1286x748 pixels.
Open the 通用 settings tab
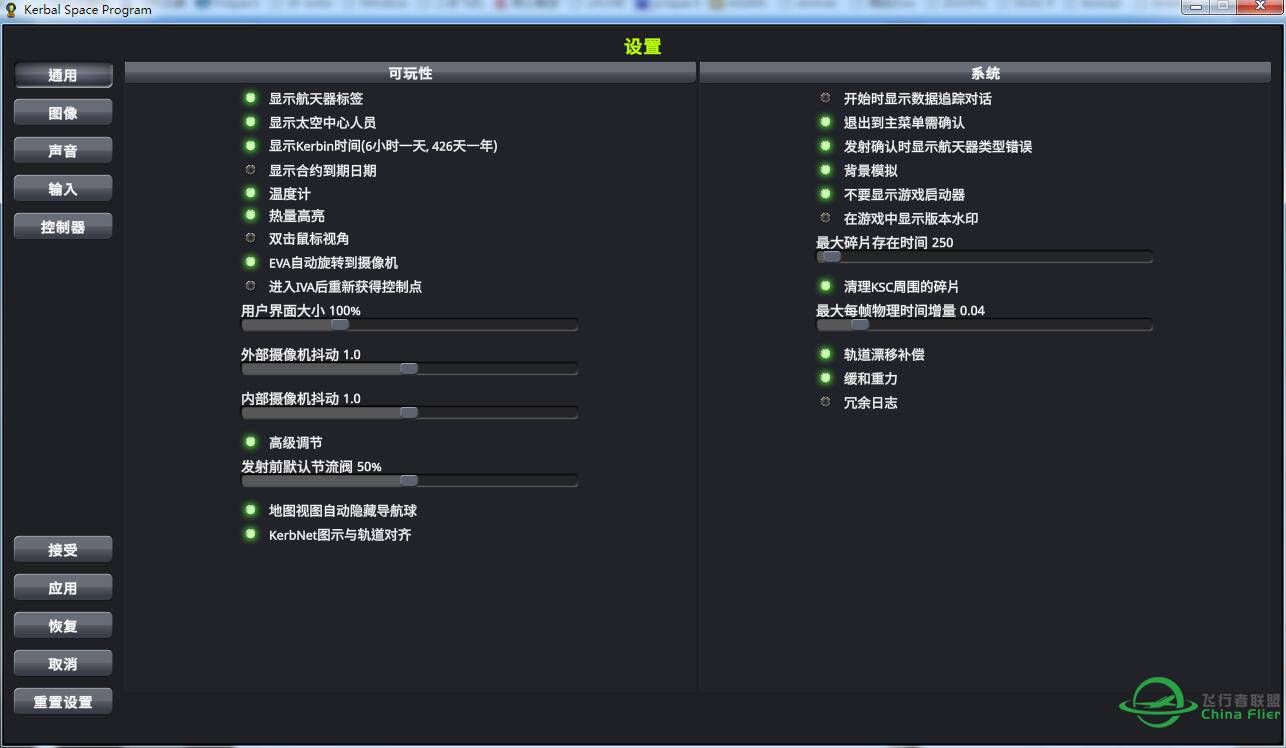coord(63,75)
